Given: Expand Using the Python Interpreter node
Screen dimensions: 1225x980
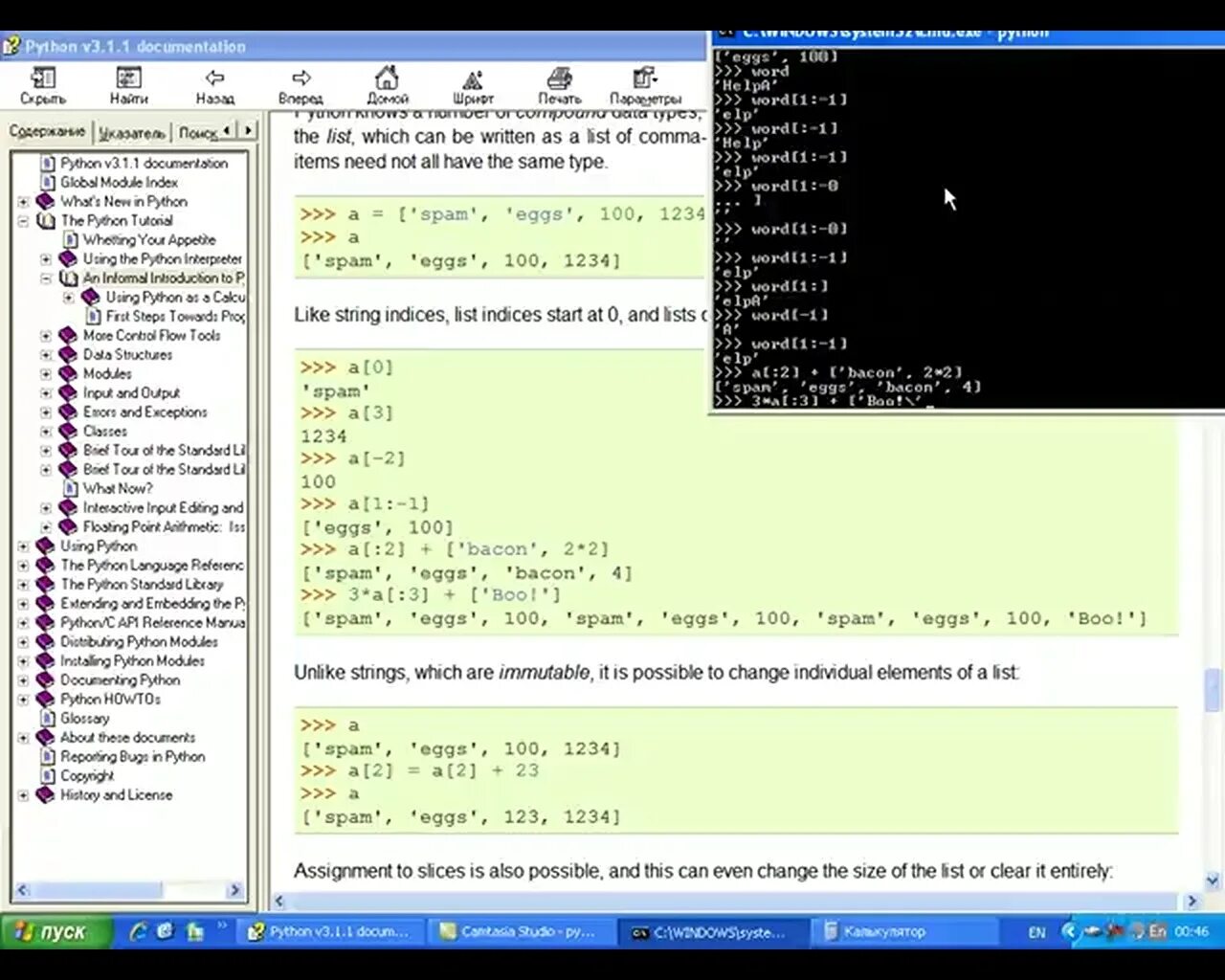Looking at the screenshot, I should point(46,258).
